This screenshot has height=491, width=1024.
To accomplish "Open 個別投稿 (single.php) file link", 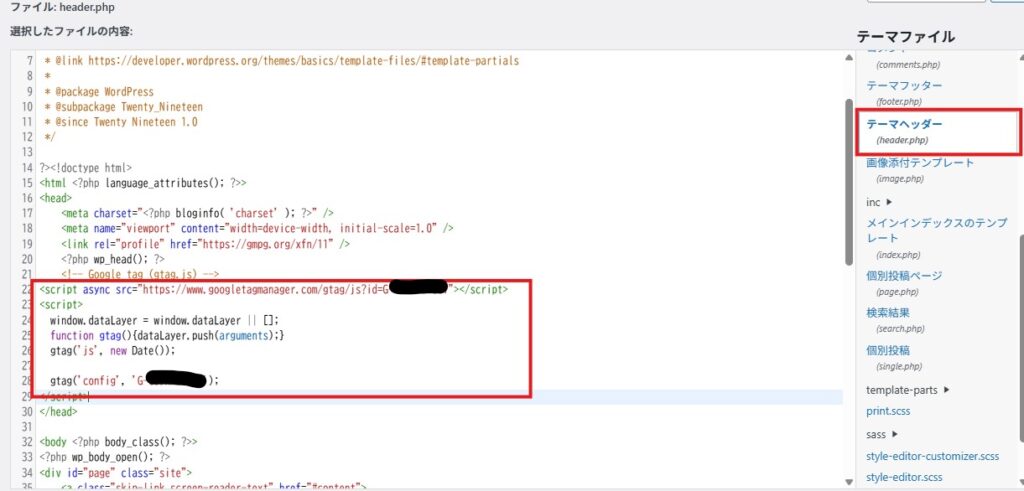I will pos(888,351).
